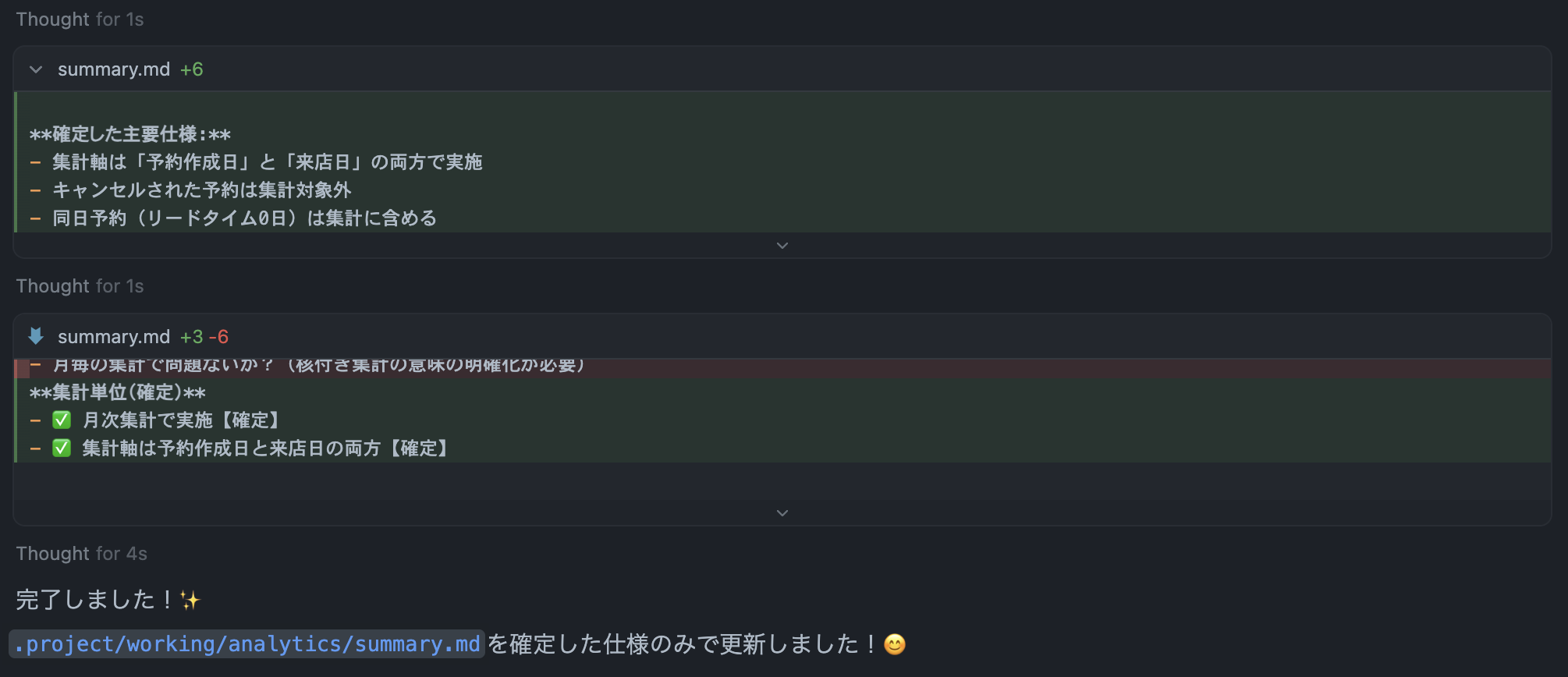1568x677 pixels.
Task: Expand the collapsed lines under the second diff
Action: click(782, 512)
